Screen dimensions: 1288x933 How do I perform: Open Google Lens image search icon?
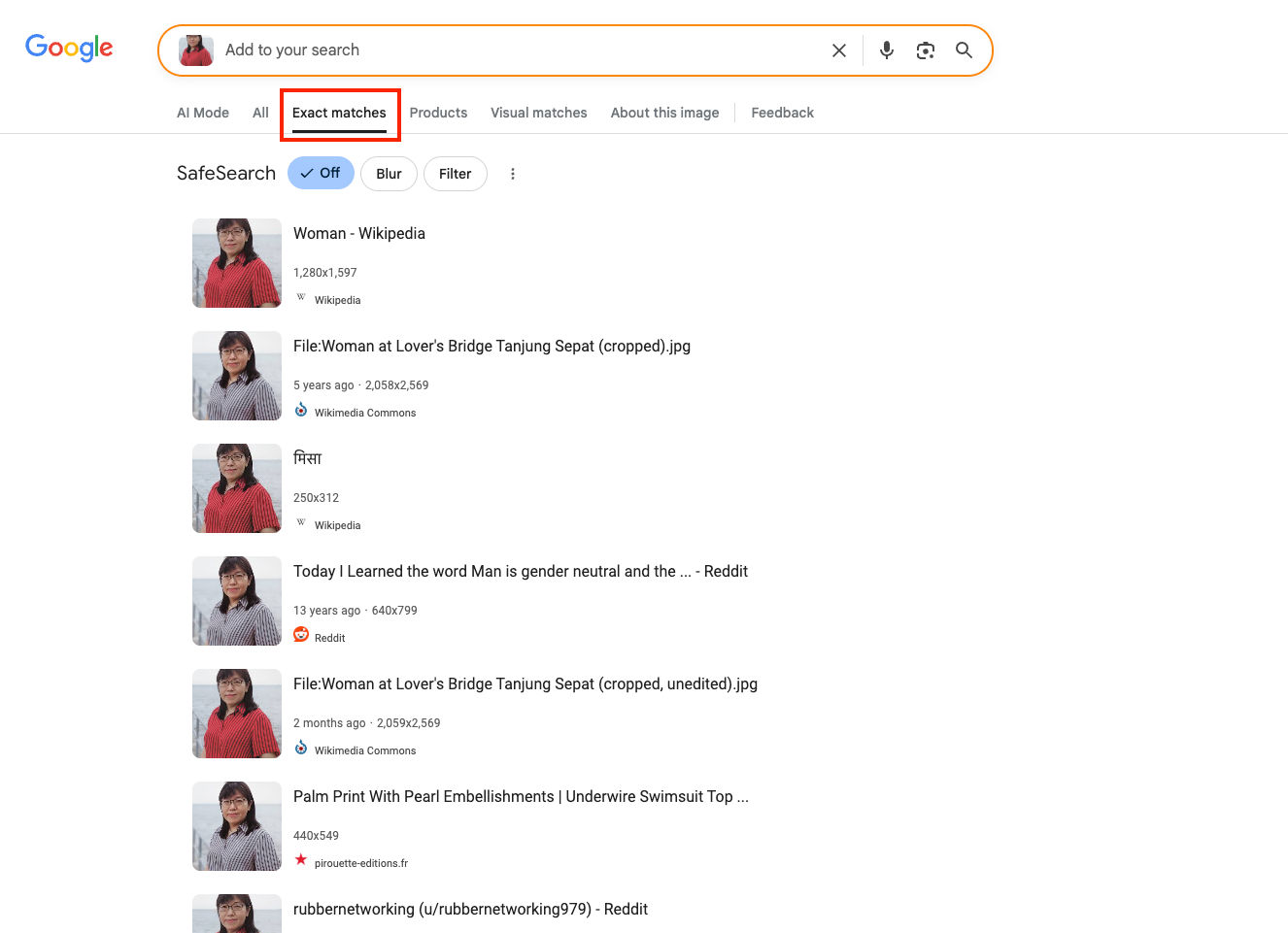pyautogui.click(x=925, y=50)
